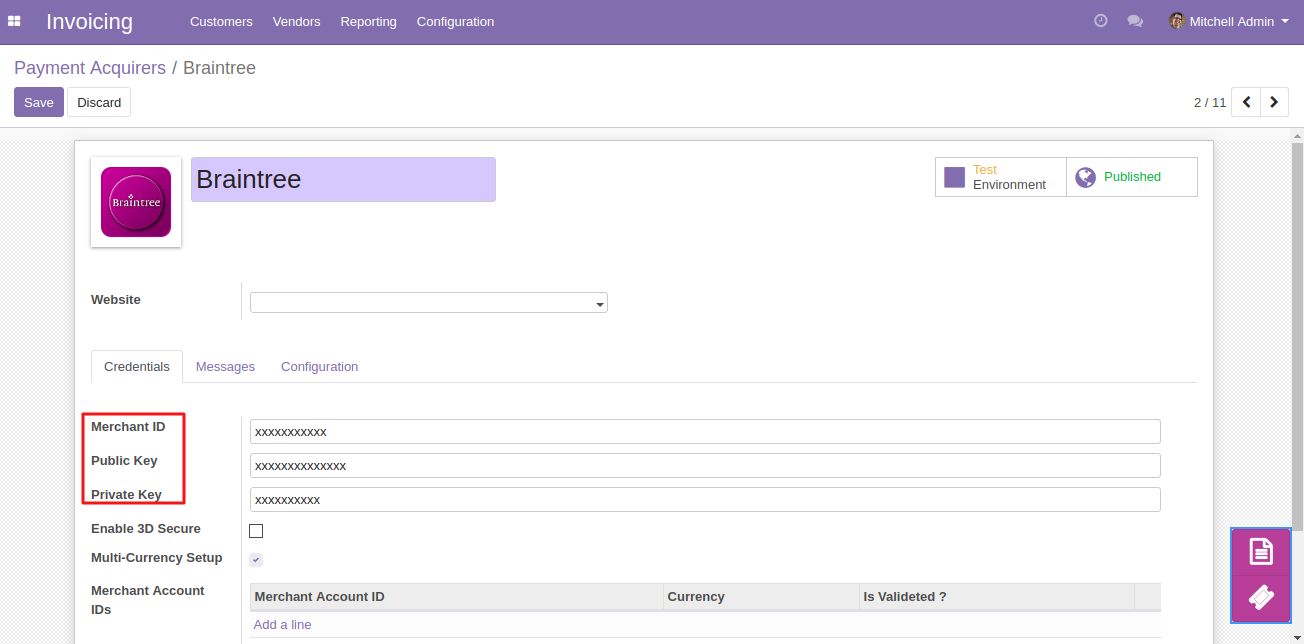This screenshot has width=1304, height=644.
Task: Open the Customers menu
Action: pos(221,21)
